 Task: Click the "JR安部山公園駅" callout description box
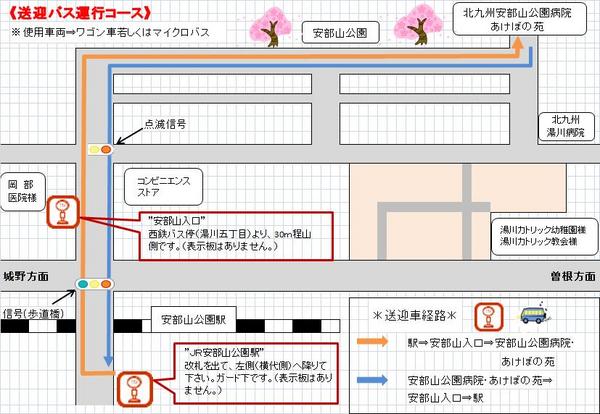(x=256, y=373)
